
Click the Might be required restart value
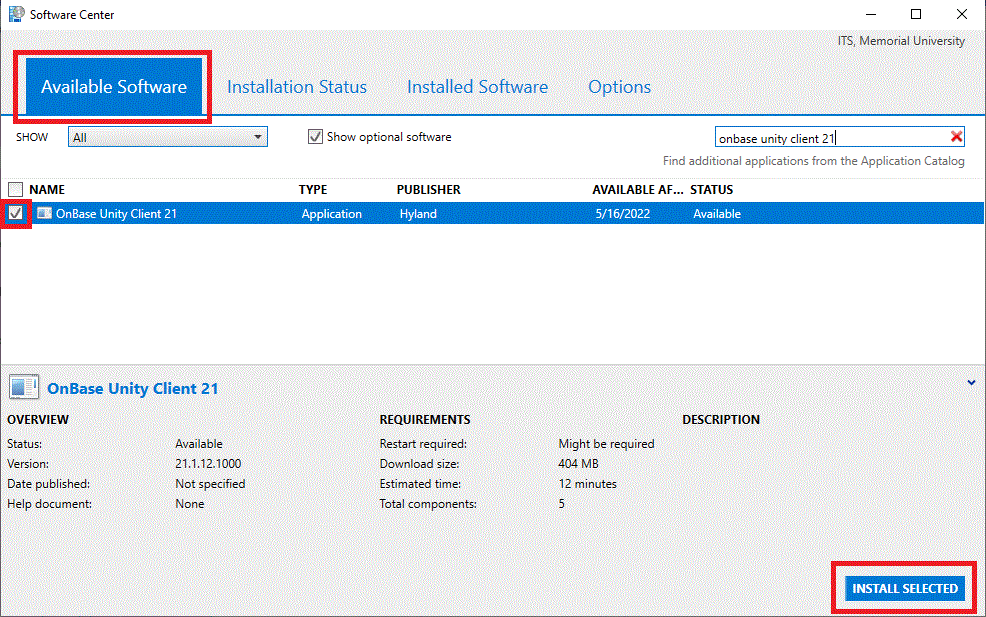(606, 443)
